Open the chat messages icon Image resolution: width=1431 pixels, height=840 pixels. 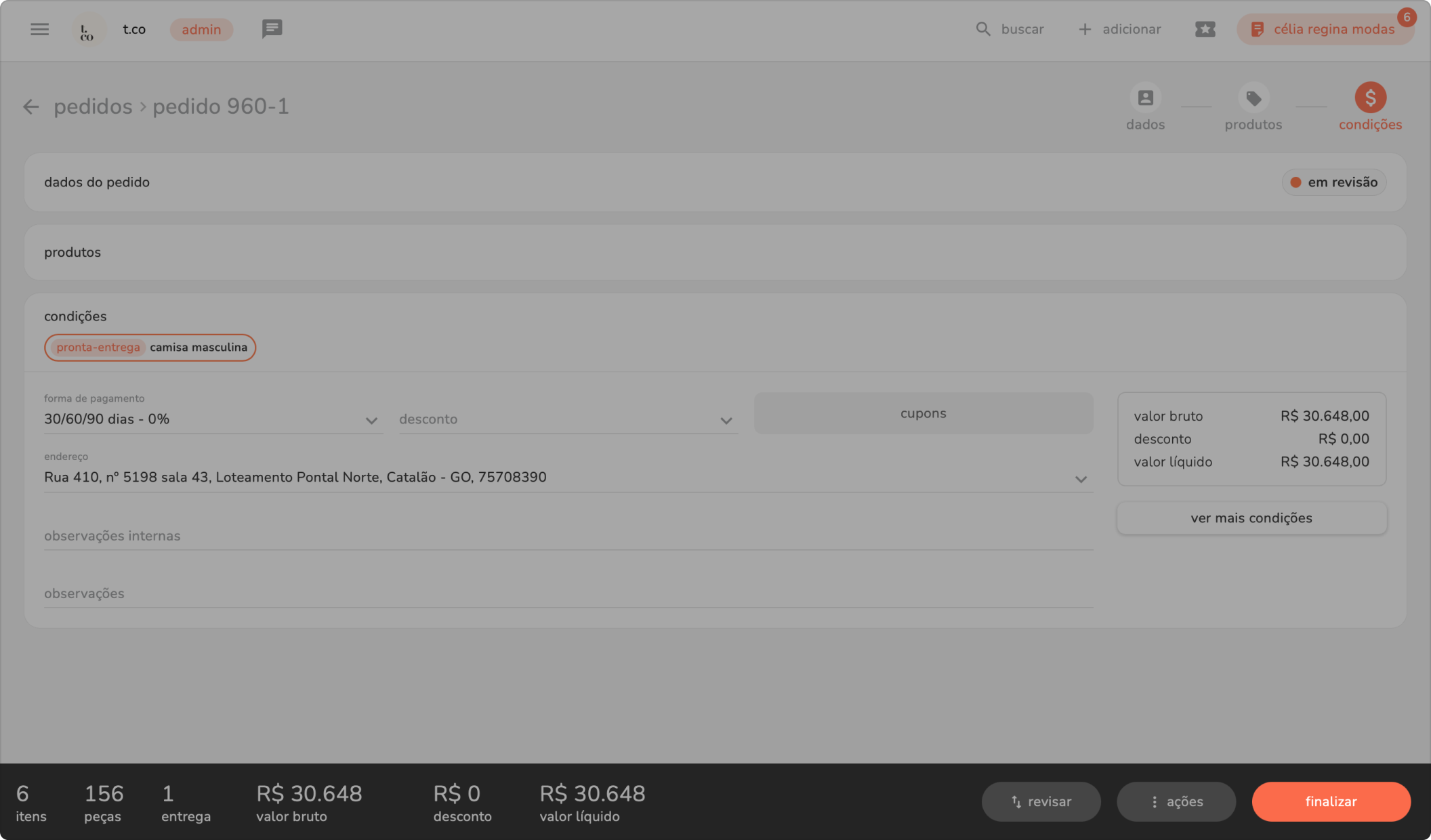[272, 29]
